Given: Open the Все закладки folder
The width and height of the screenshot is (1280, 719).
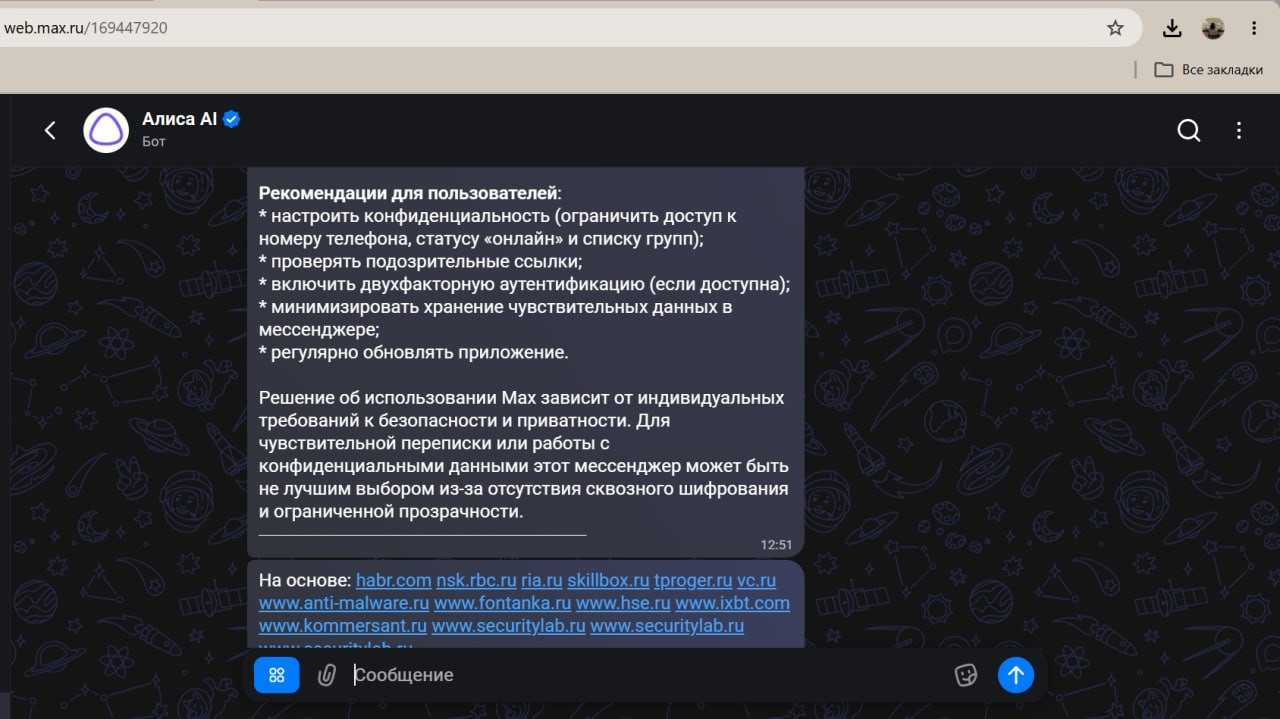Looking at the screenshot, I should point(1208,70).
